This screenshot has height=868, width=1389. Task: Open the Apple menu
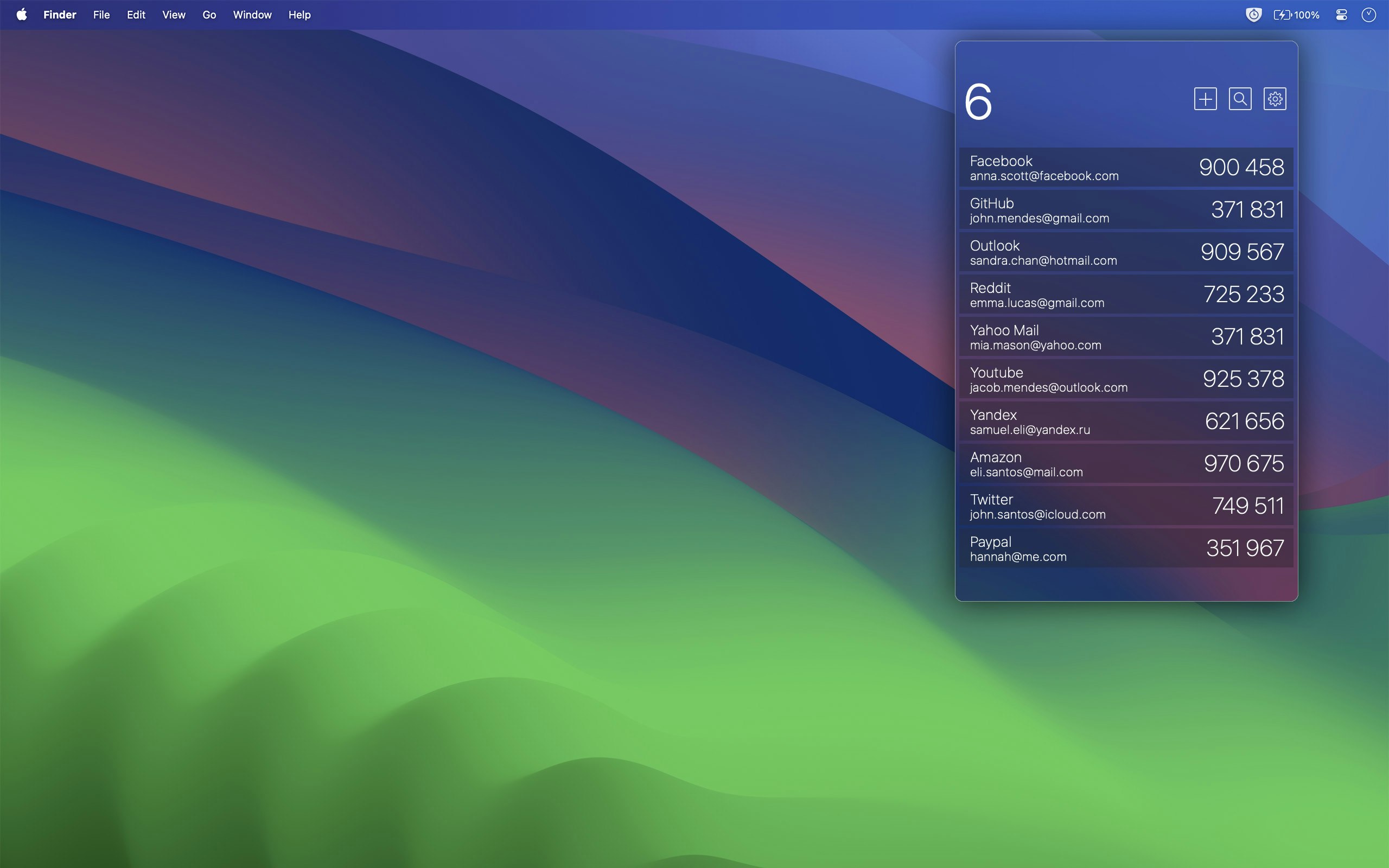22,15
